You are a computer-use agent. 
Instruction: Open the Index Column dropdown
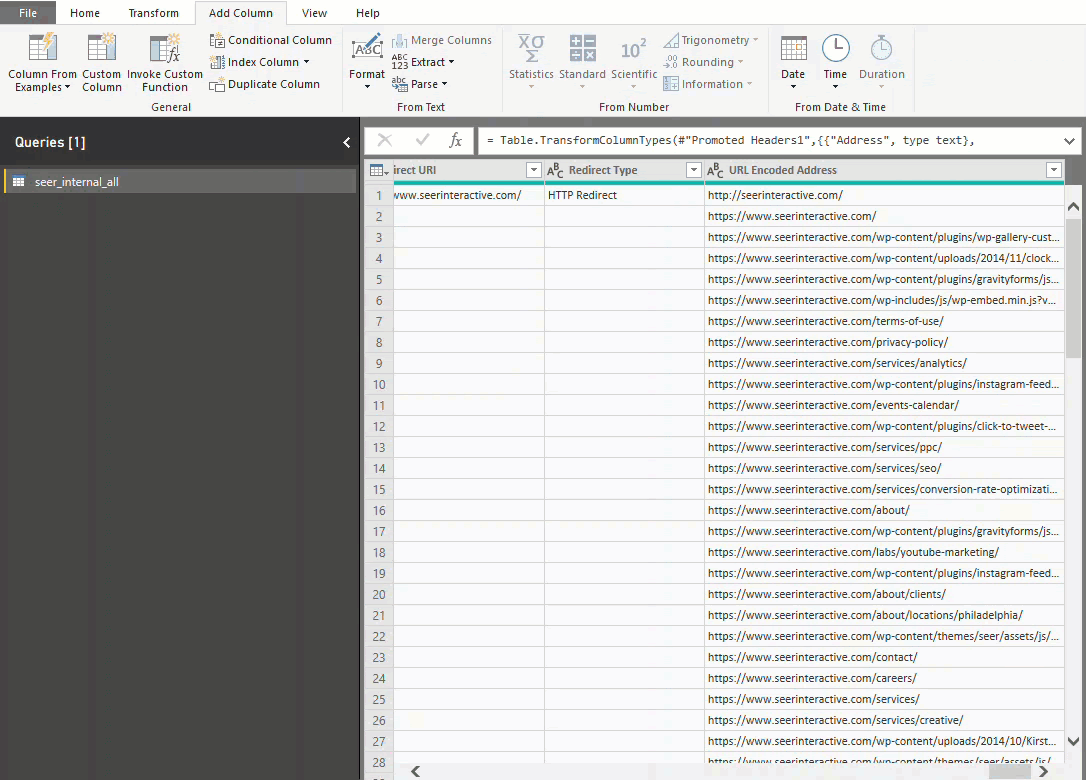(x=306, y=62)
